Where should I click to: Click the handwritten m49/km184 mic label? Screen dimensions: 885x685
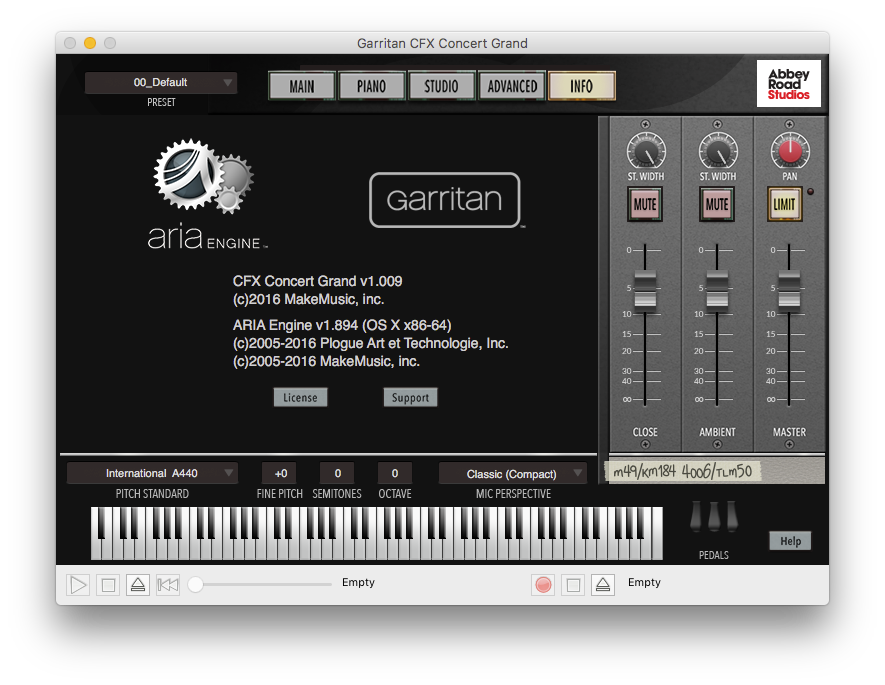[x=682, y=471]
